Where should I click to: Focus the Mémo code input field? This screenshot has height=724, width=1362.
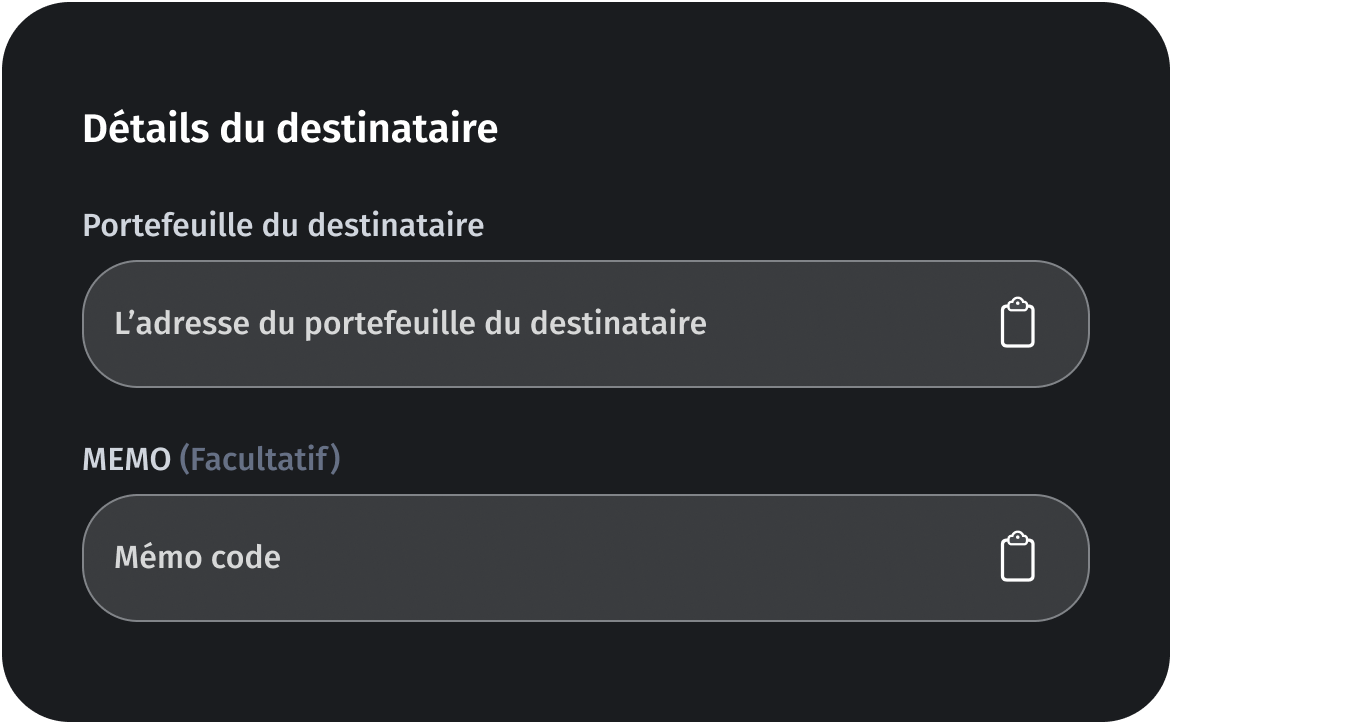point(500,557)
